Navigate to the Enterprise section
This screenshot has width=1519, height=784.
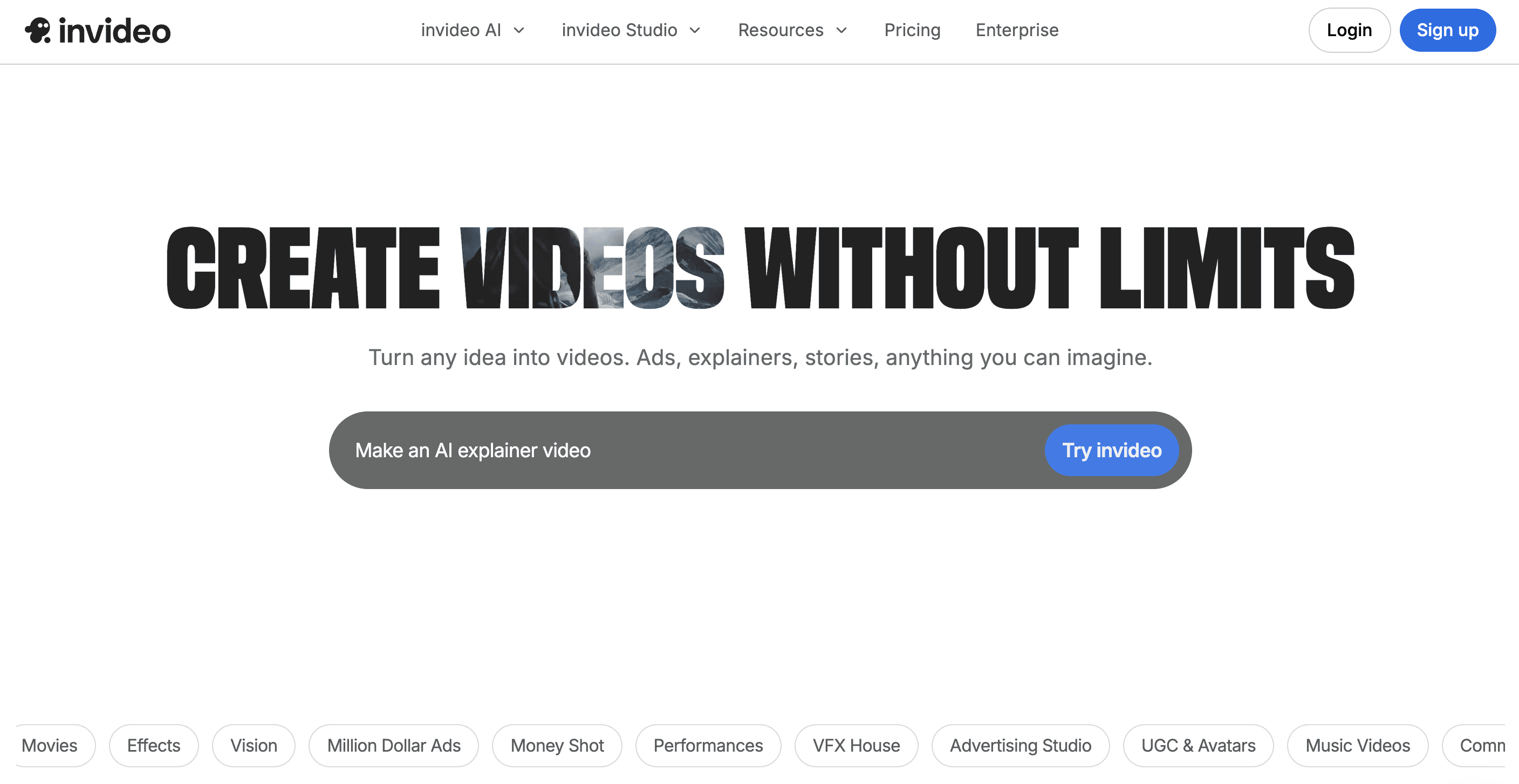pos(1017,30)
